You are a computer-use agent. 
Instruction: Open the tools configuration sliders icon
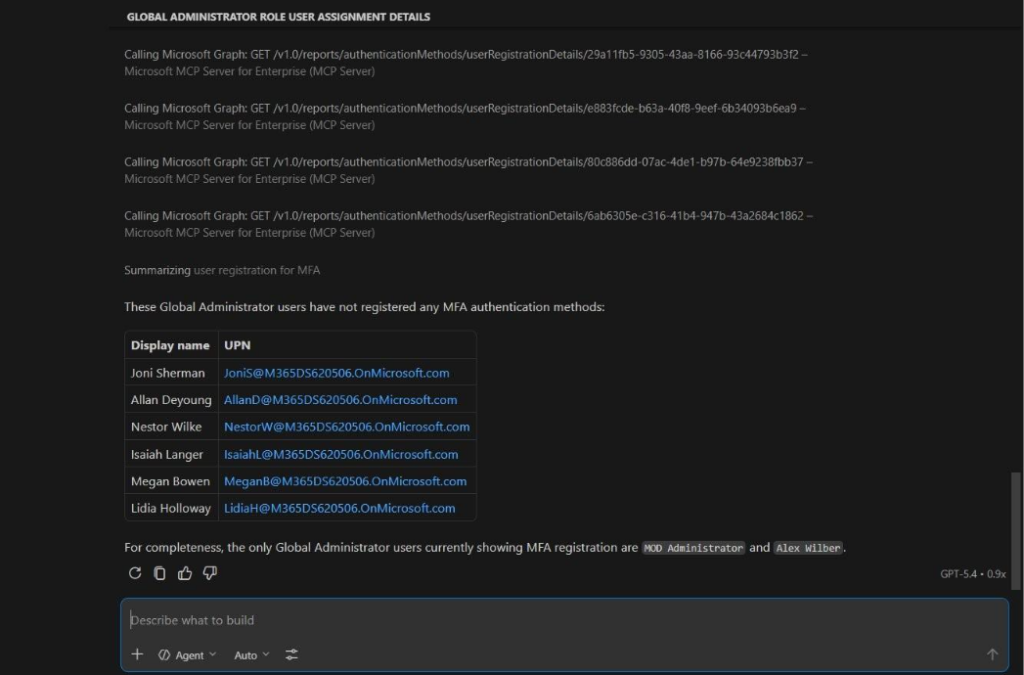pyautogui.click(x=292, y=655)
